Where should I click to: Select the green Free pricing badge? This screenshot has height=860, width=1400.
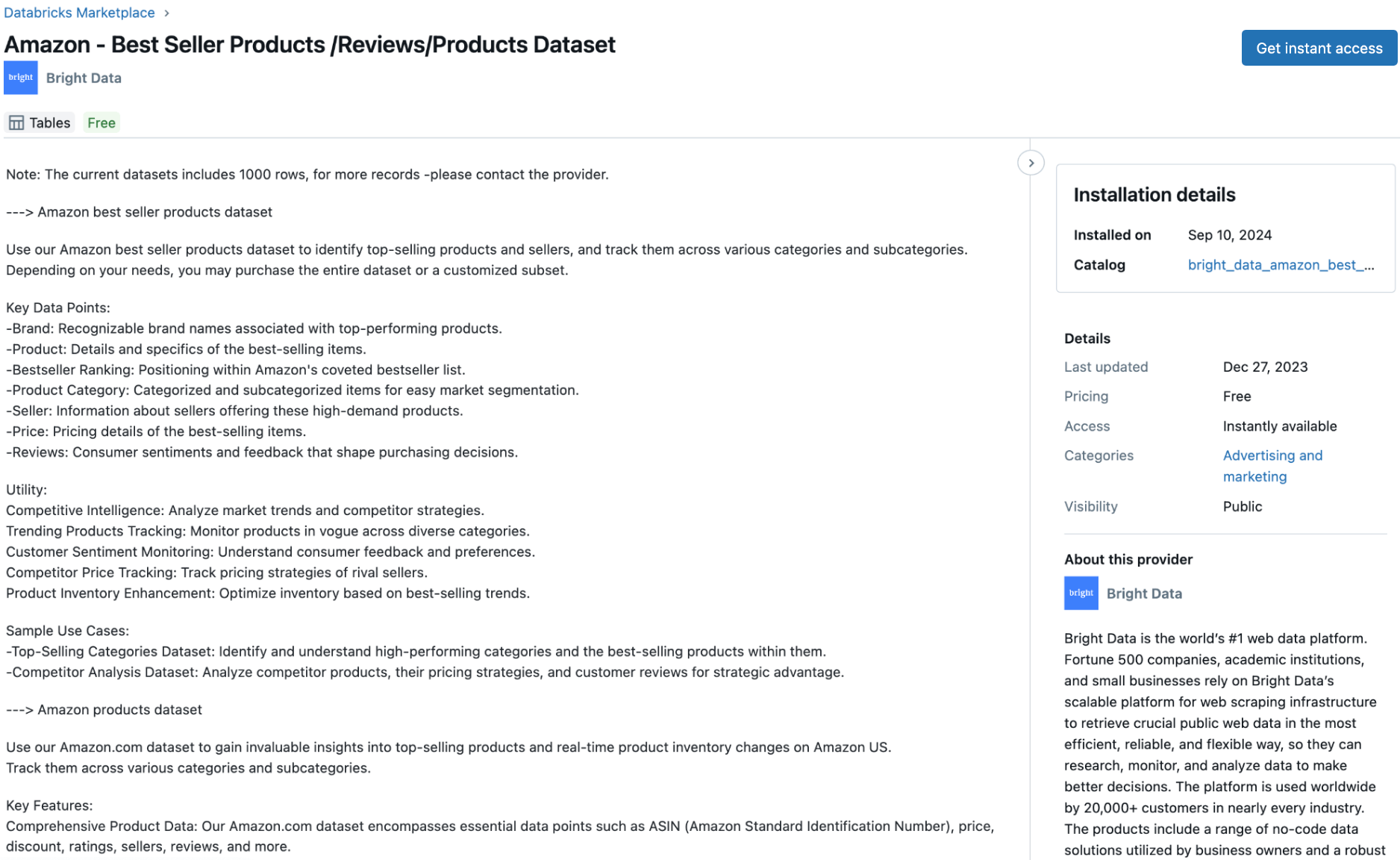(x=101, y=123)
